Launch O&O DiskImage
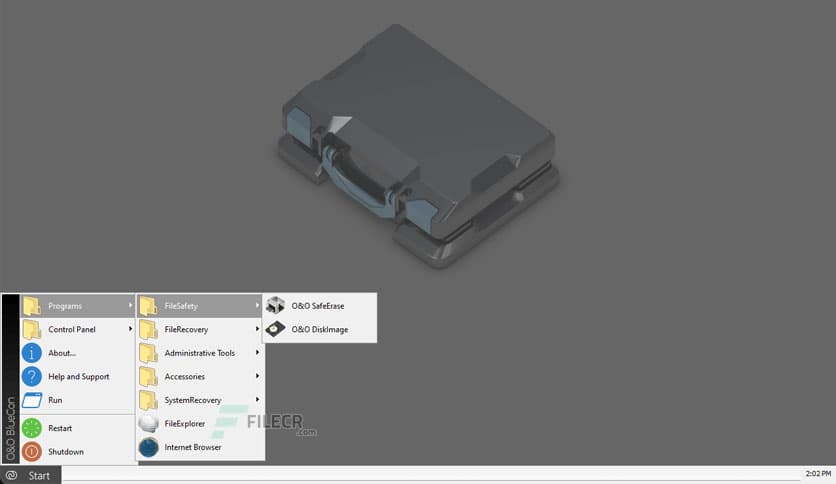The width and height of the screenshot is (836, 484). [320, 329]
